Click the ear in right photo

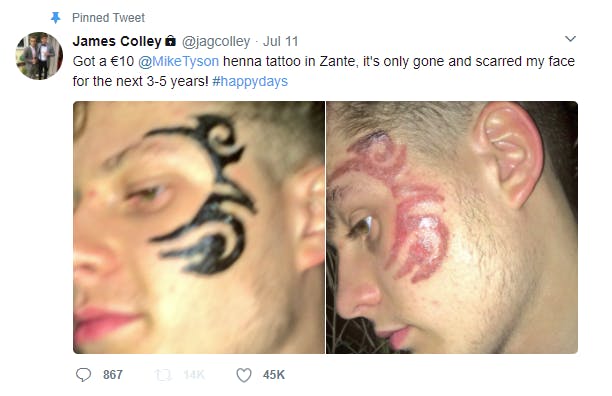pyautogui.click(x=507, y=152)
